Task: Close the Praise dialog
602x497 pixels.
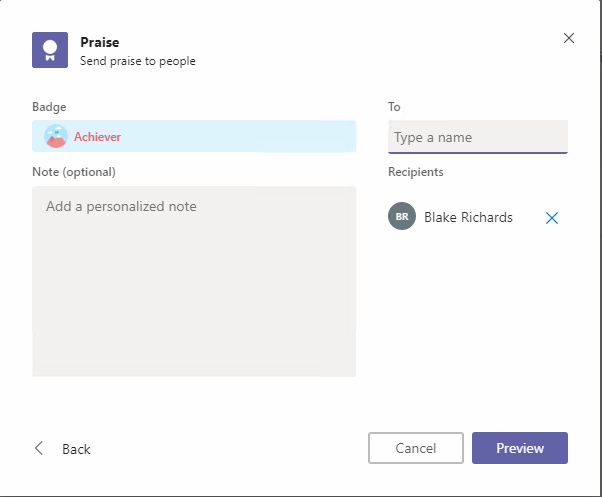Action: click(x=569, y=38)
